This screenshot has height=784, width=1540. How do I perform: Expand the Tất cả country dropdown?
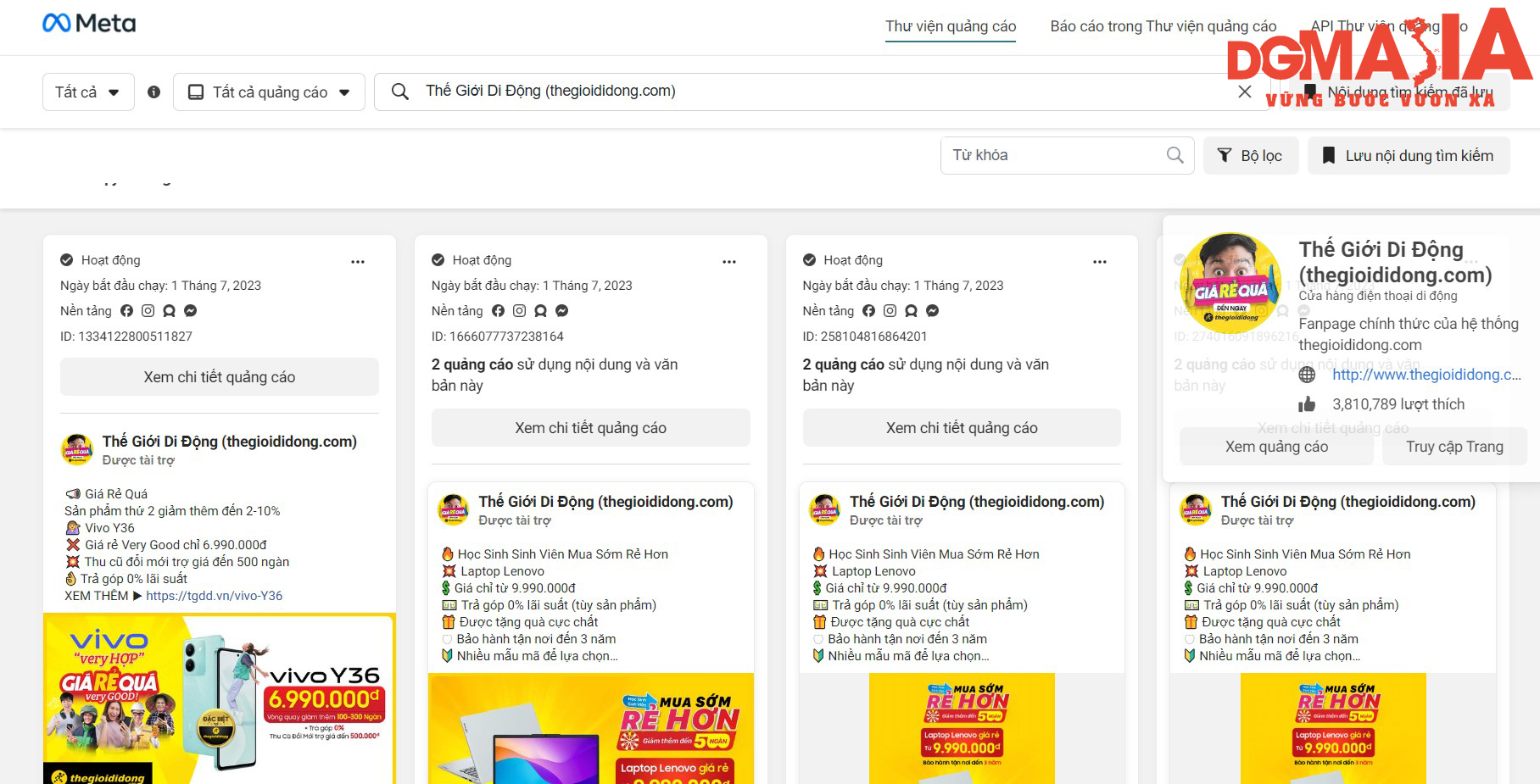pos(88,92)
